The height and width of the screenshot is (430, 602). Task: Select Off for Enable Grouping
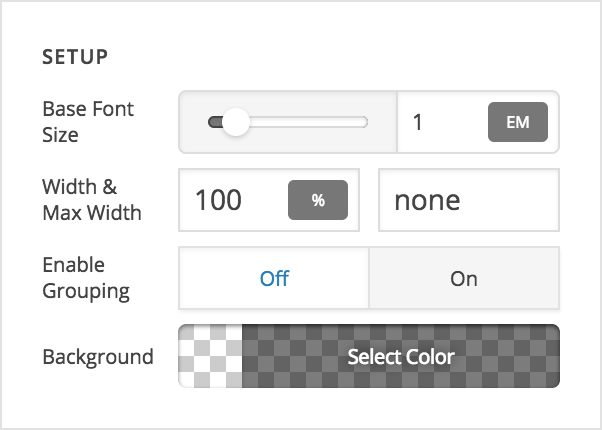274,278
